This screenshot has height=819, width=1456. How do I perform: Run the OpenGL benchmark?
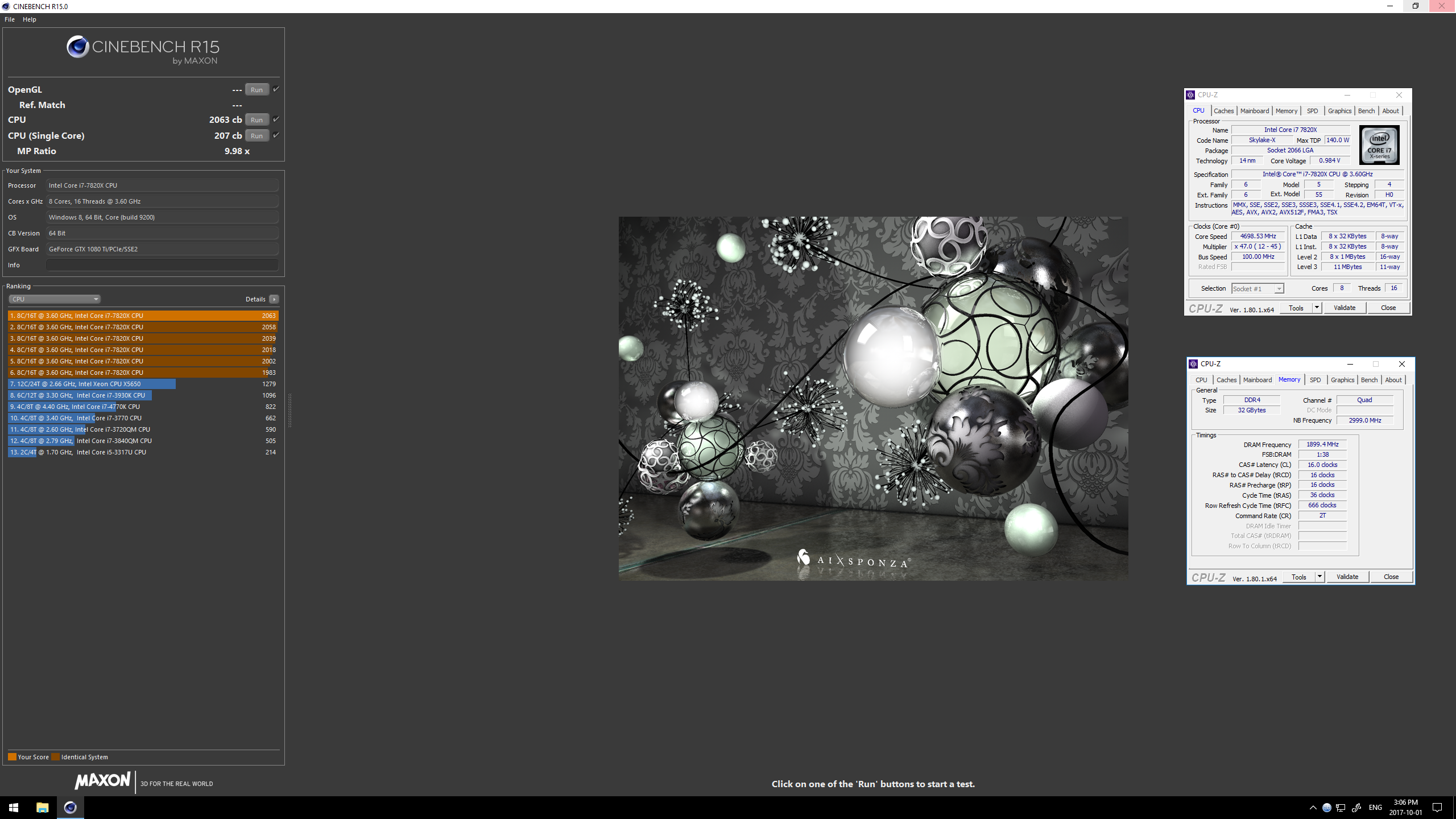coord(257,89)
